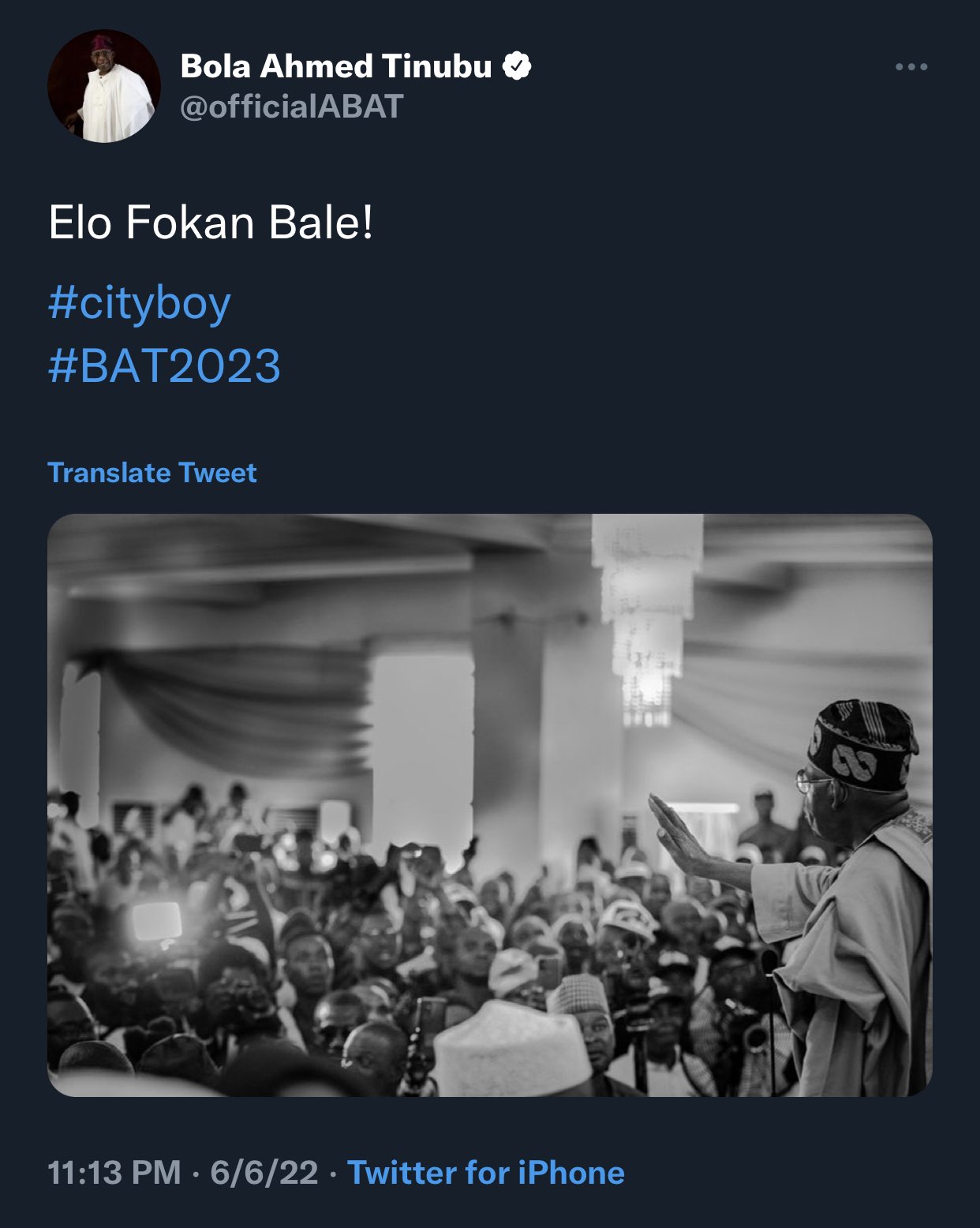This screenshot has height=1228, width=980.
Task: Click the speaker's patterned cap in photo
Action: [862, 744]
